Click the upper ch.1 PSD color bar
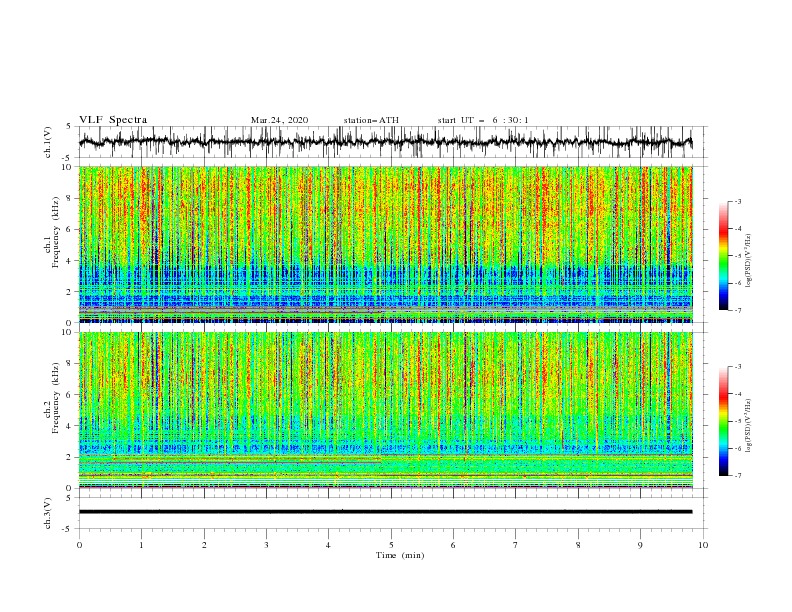Image resolution: width=792 pixels, height=612 pixels. 723,256
